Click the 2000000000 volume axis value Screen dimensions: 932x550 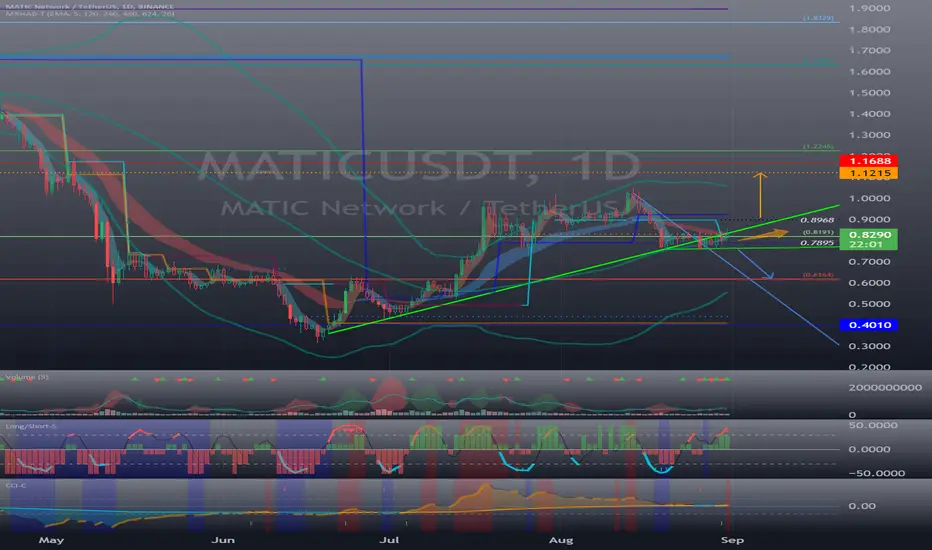click(x=885, y=388)
